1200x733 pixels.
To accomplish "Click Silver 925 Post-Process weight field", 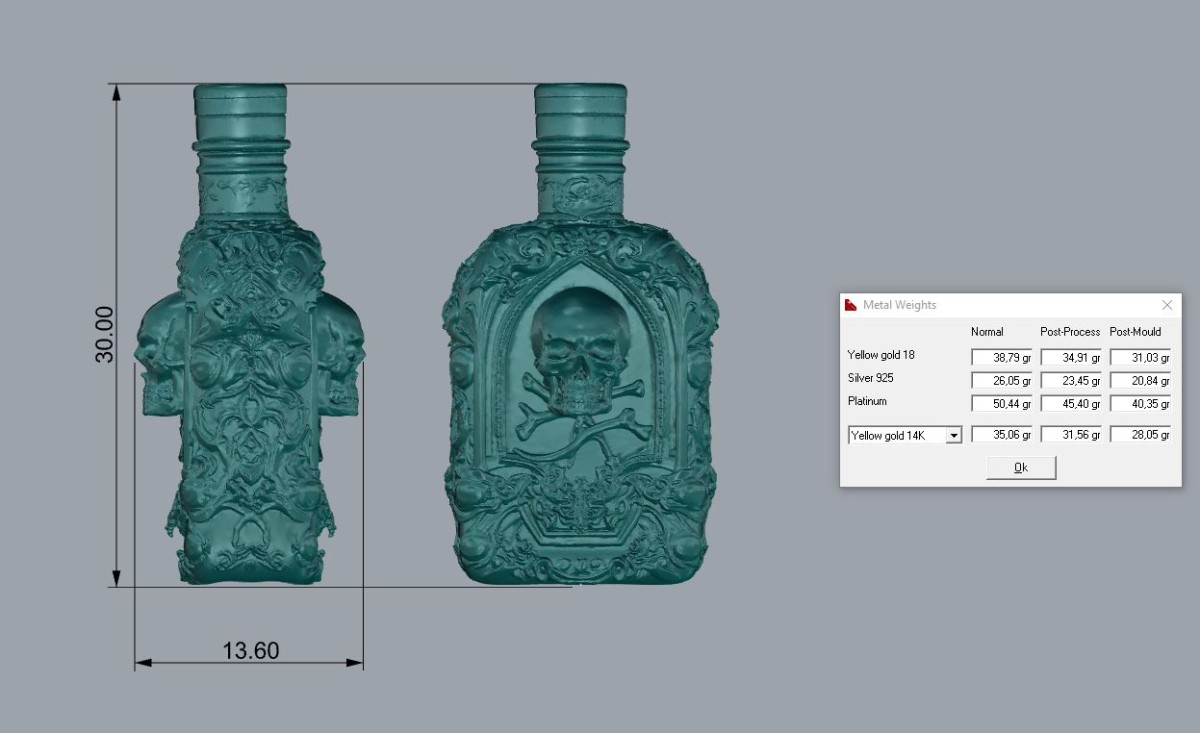I will click(1071, 380).
